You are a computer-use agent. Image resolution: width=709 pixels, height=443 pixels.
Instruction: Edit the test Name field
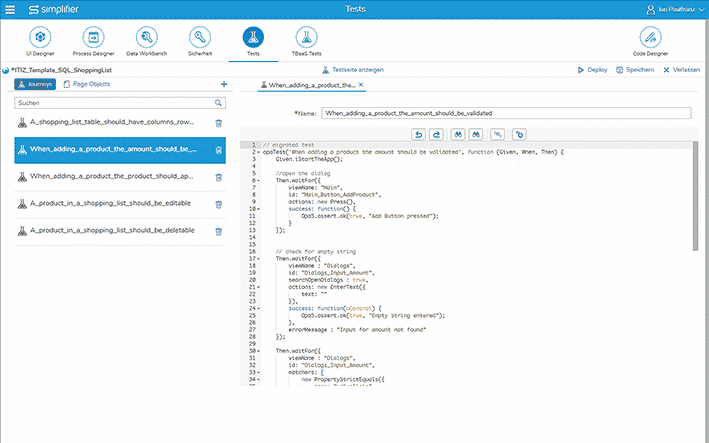pos(506,113)
